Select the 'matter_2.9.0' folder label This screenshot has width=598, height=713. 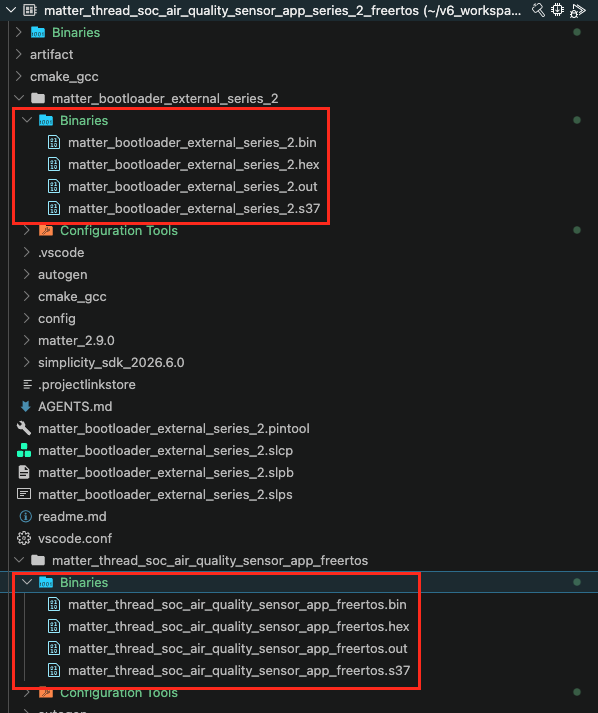point(76,341)
